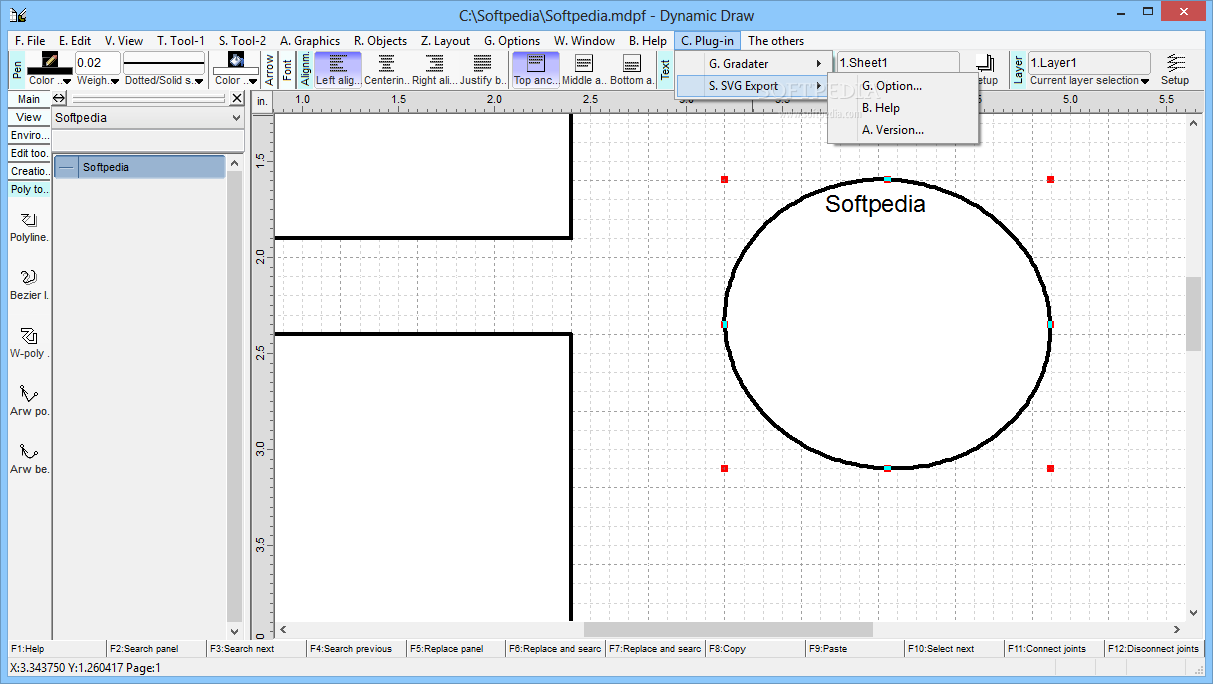The height and width of the screenshot is (684, 1213).
Task: Click F9:Paste button
Action: click(x=855, y=649)
